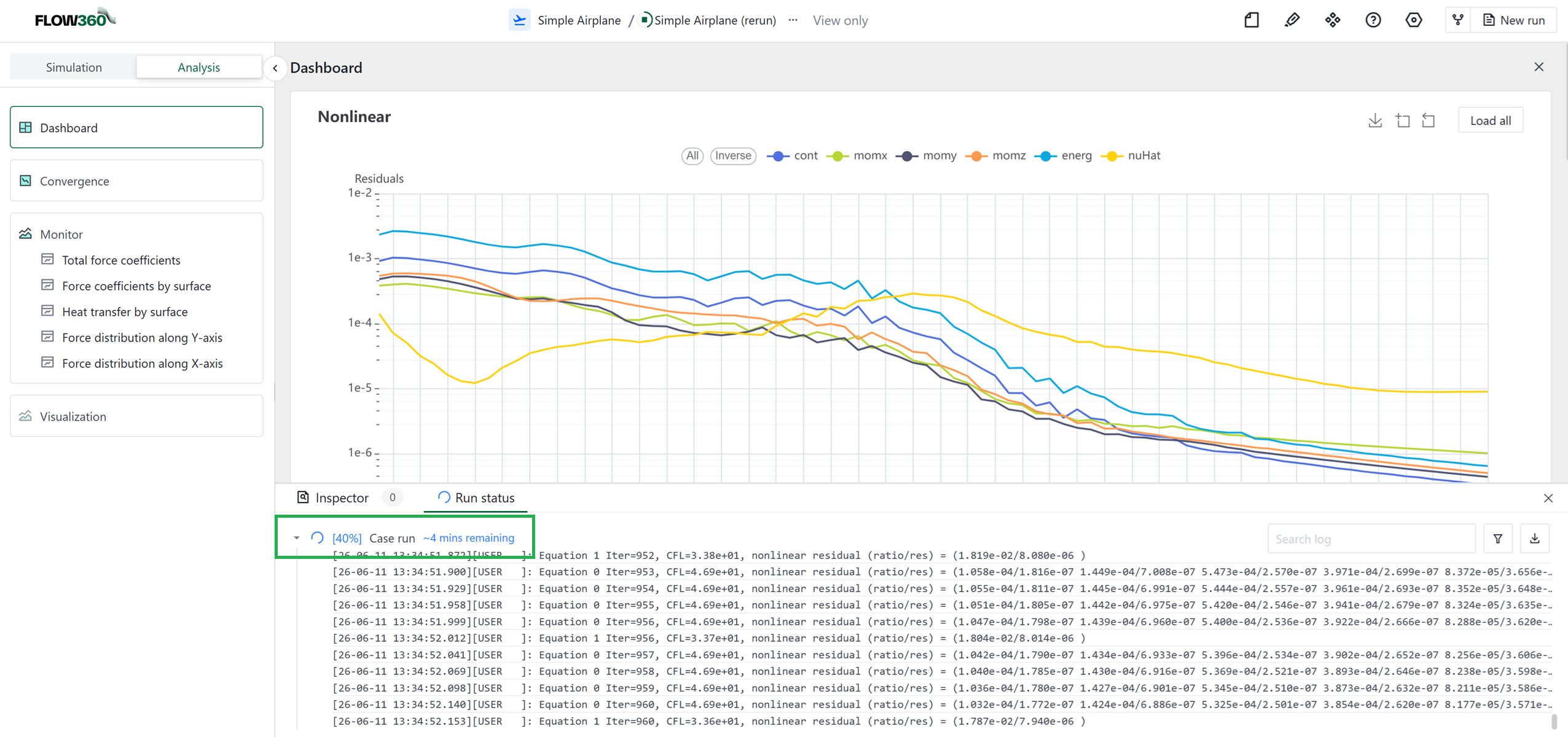The width and height of the screenshot is (1568, 737).
Task: Click the ~4 mins remaining text
Action: (469, 538)
